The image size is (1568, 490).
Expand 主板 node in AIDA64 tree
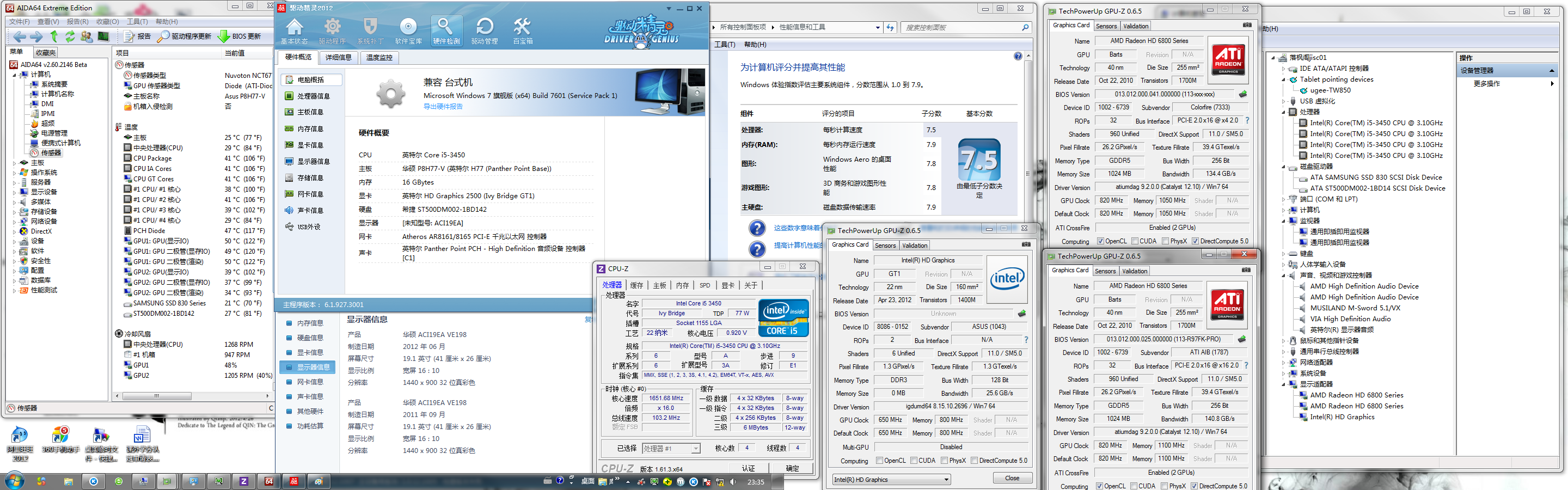(15, 163)
